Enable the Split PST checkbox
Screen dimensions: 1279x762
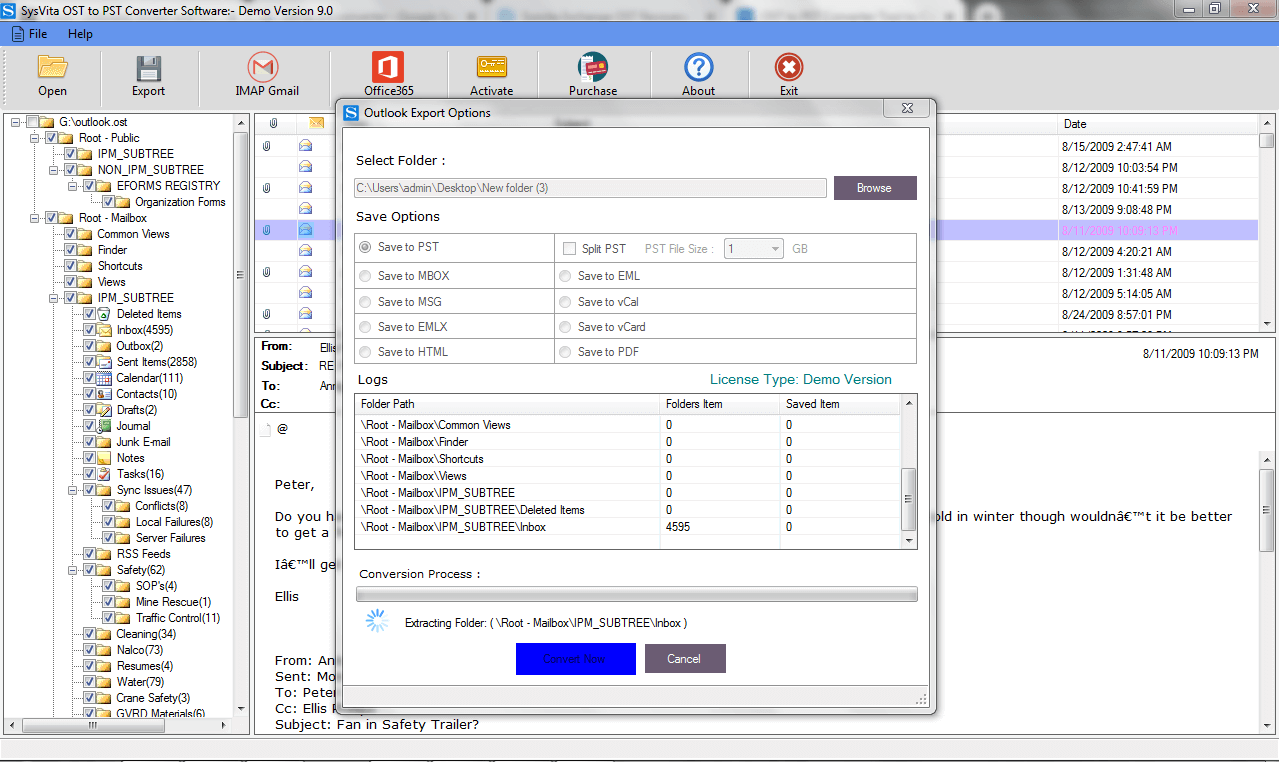click(x=570, y=247)
